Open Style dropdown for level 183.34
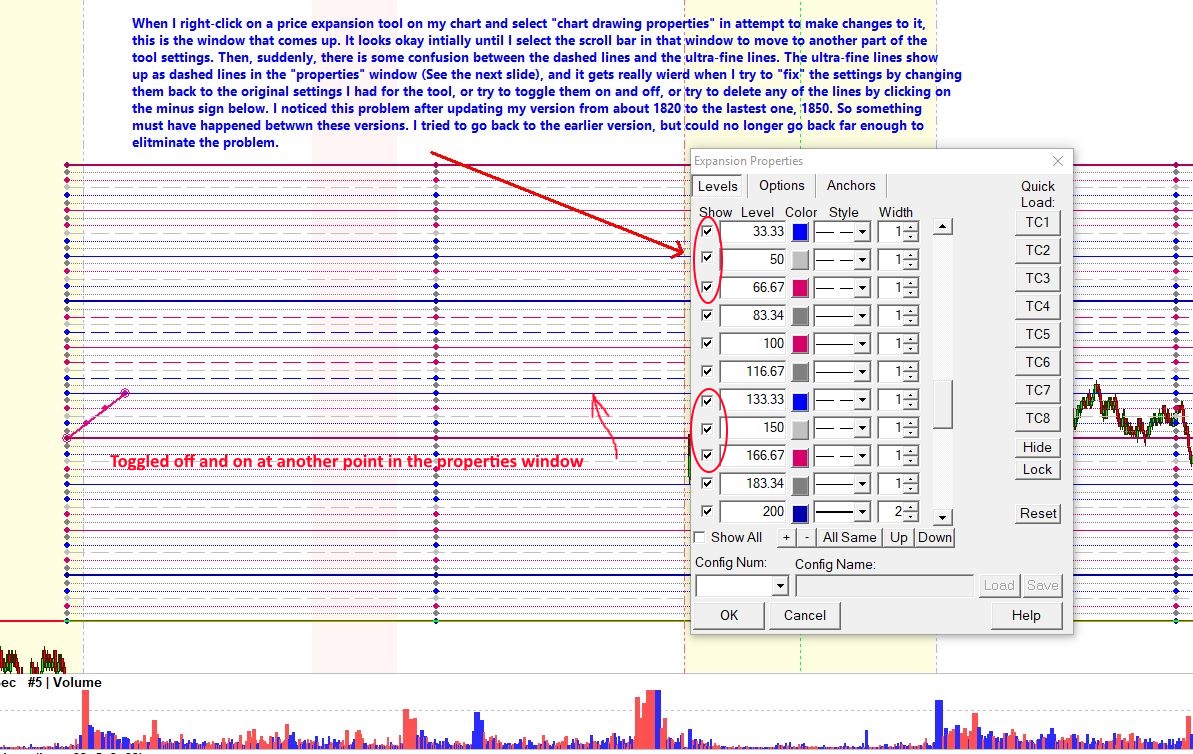Screen dimensions: 1193x754 [862, 484]
